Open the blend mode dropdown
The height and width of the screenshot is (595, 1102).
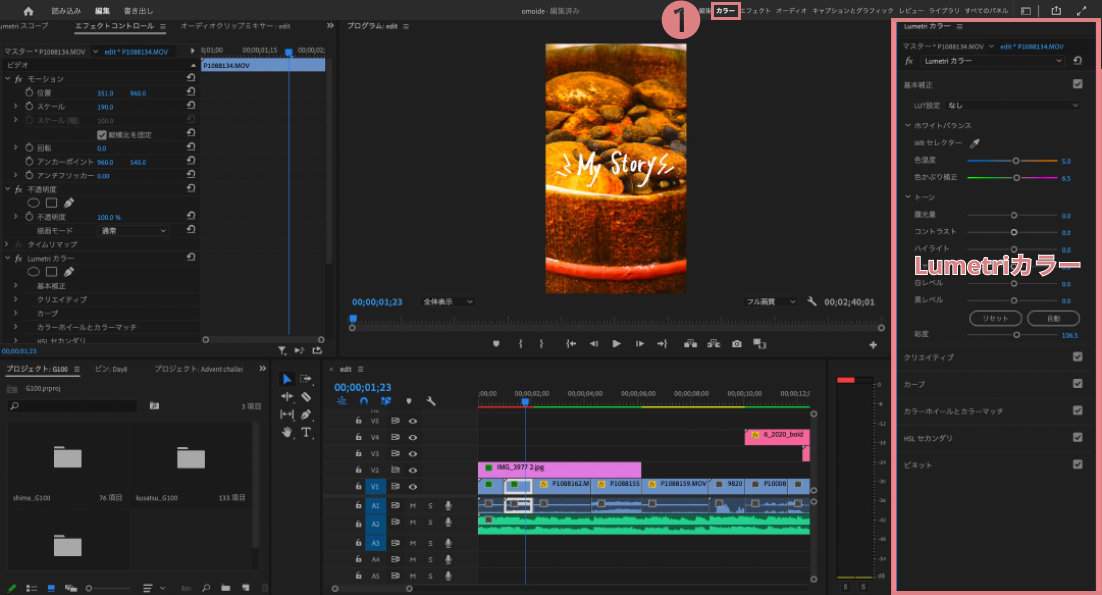click(132, 230)
